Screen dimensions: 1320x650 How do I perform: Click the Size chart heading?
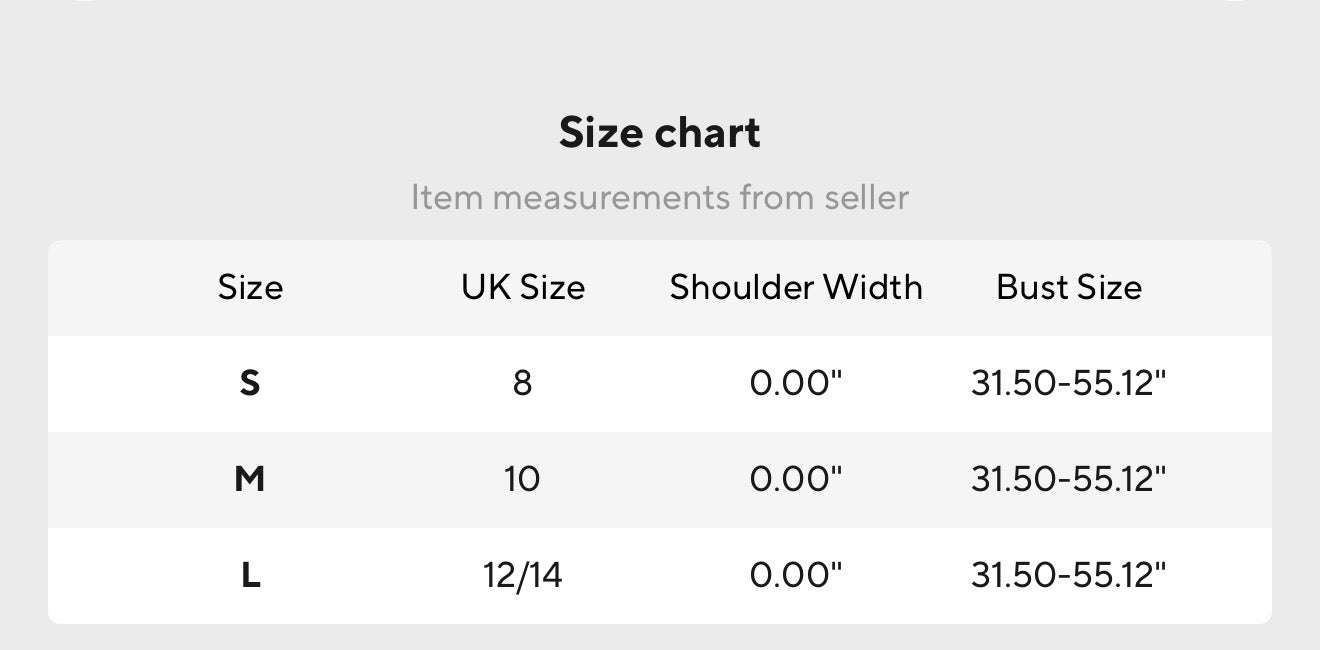pyautogui.click(x=659, y=133)
